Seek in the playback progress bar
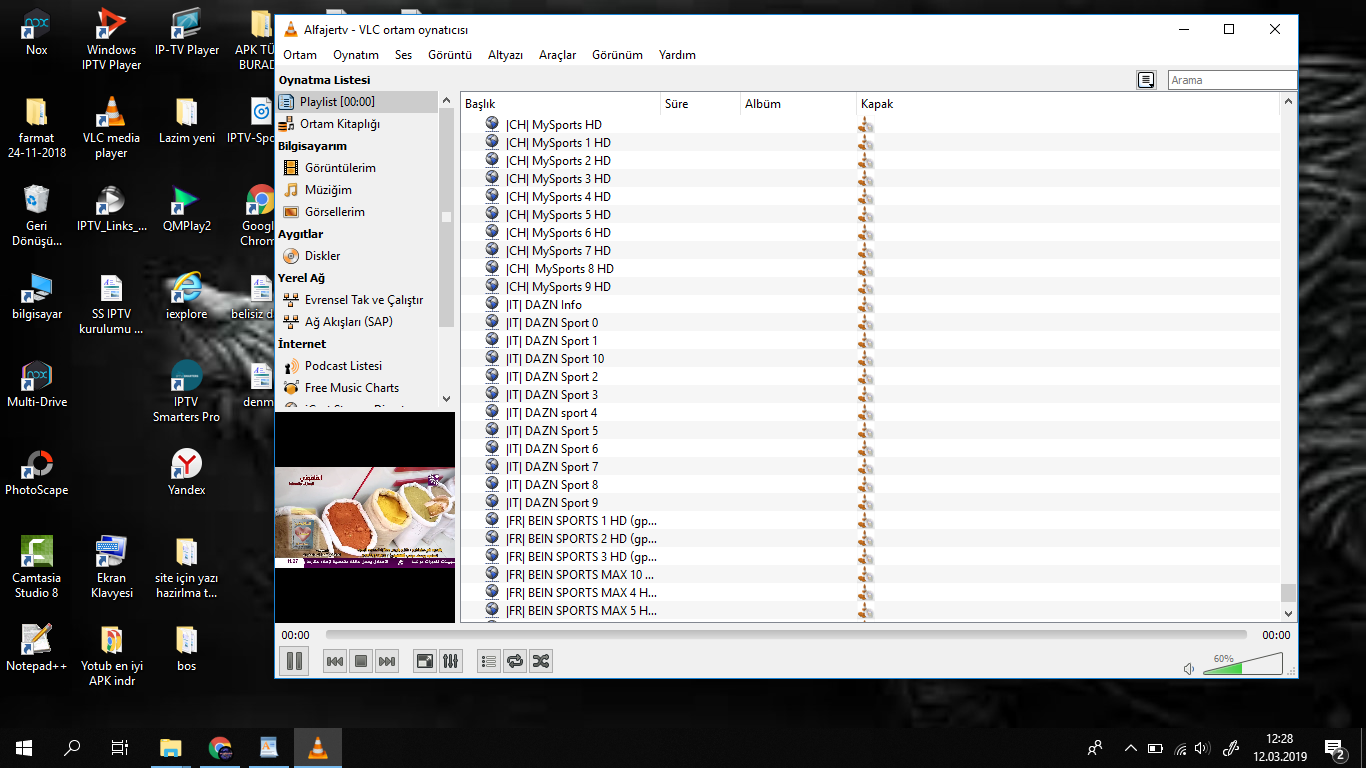Screen dimensions: 1366x768 coord(786,634)
